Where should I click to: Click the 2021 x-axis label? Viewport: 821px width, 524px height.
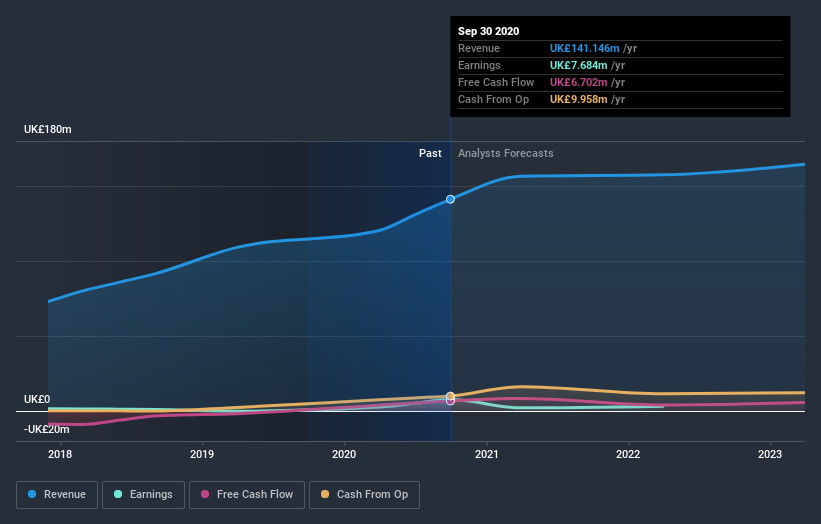pyautogui.click(x=487, y=454)
